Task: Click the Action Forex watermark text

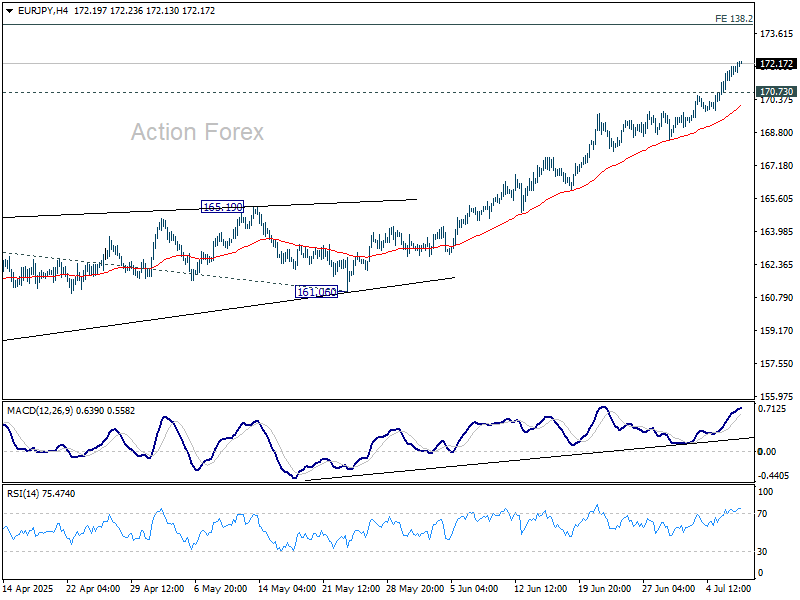Action: [197, 132]
